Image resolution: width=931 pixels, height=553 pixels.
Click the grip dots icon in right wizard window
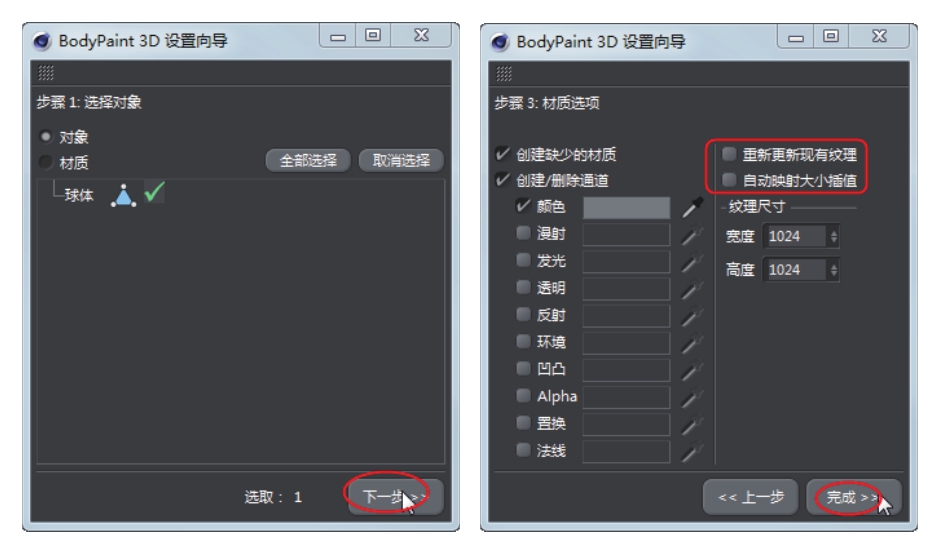(504, 74)
